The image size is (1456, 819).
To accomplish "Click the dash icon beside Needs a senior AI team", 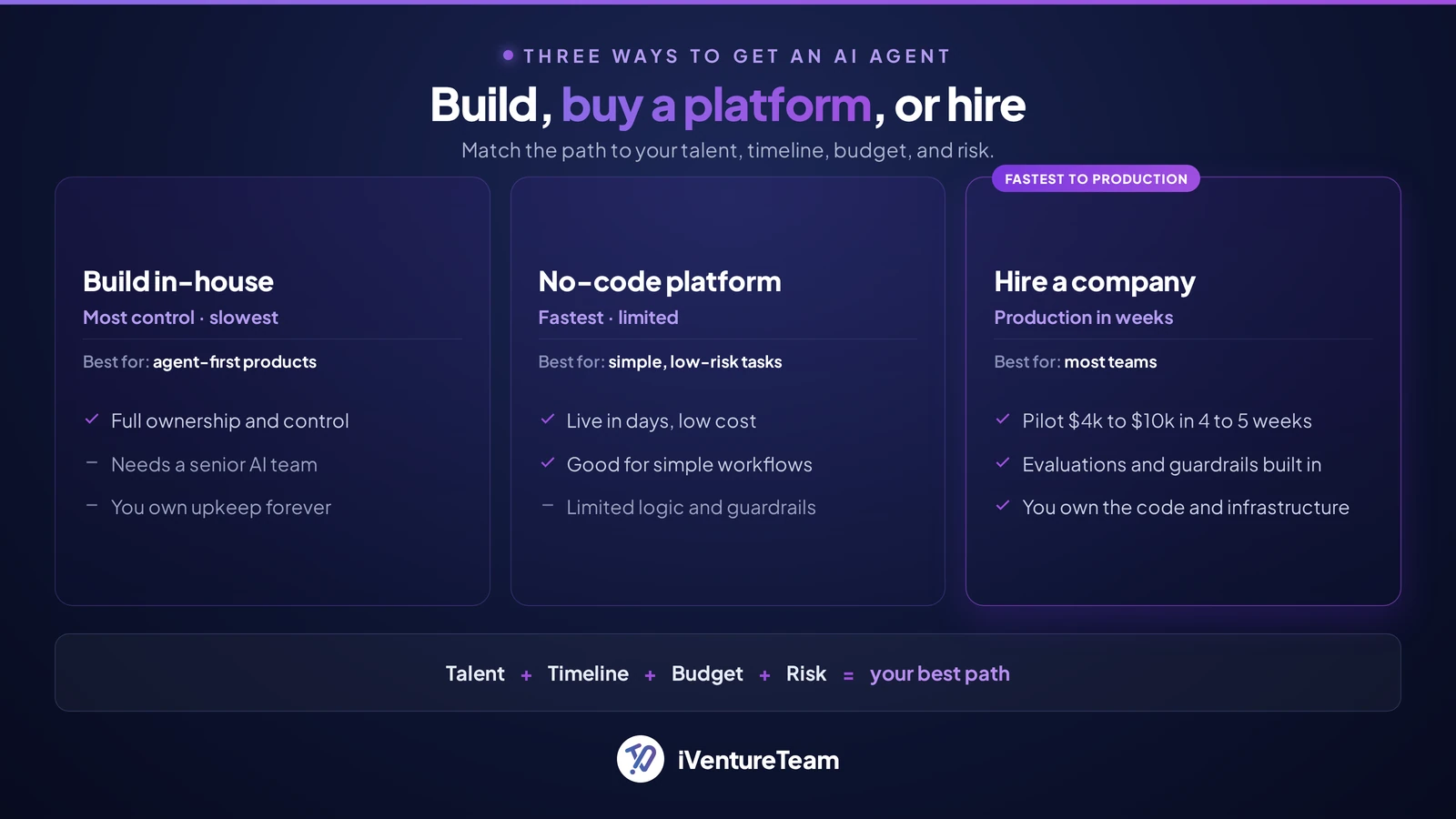I will [92, 462].
